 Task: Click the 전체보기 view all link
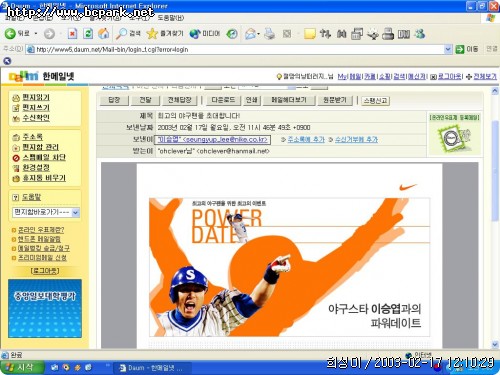coord(485,77)
